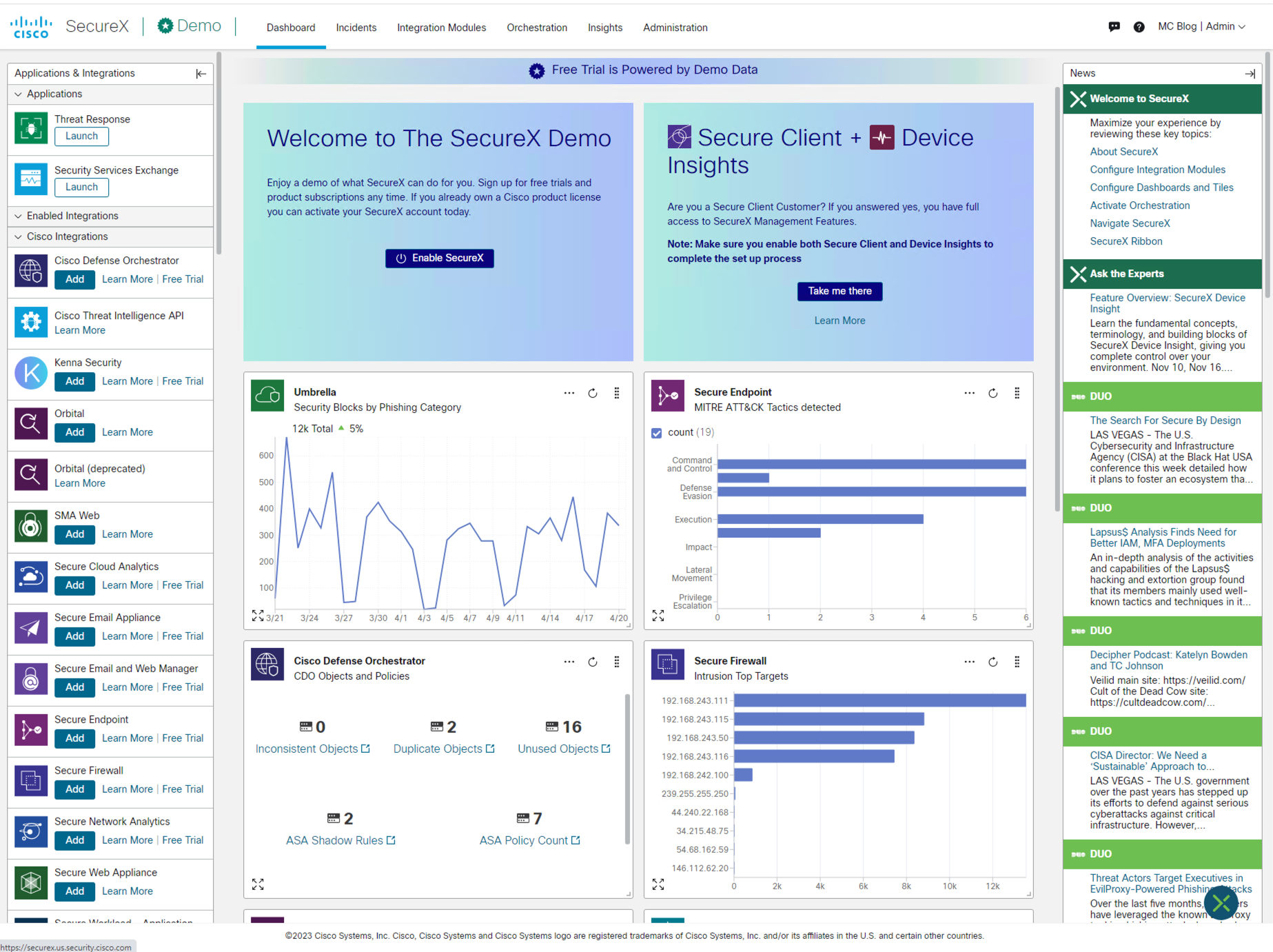The width and height of the screenshot is (1273, 952).
Task: Switch to the Incidents tab
Action: [356, 28]
